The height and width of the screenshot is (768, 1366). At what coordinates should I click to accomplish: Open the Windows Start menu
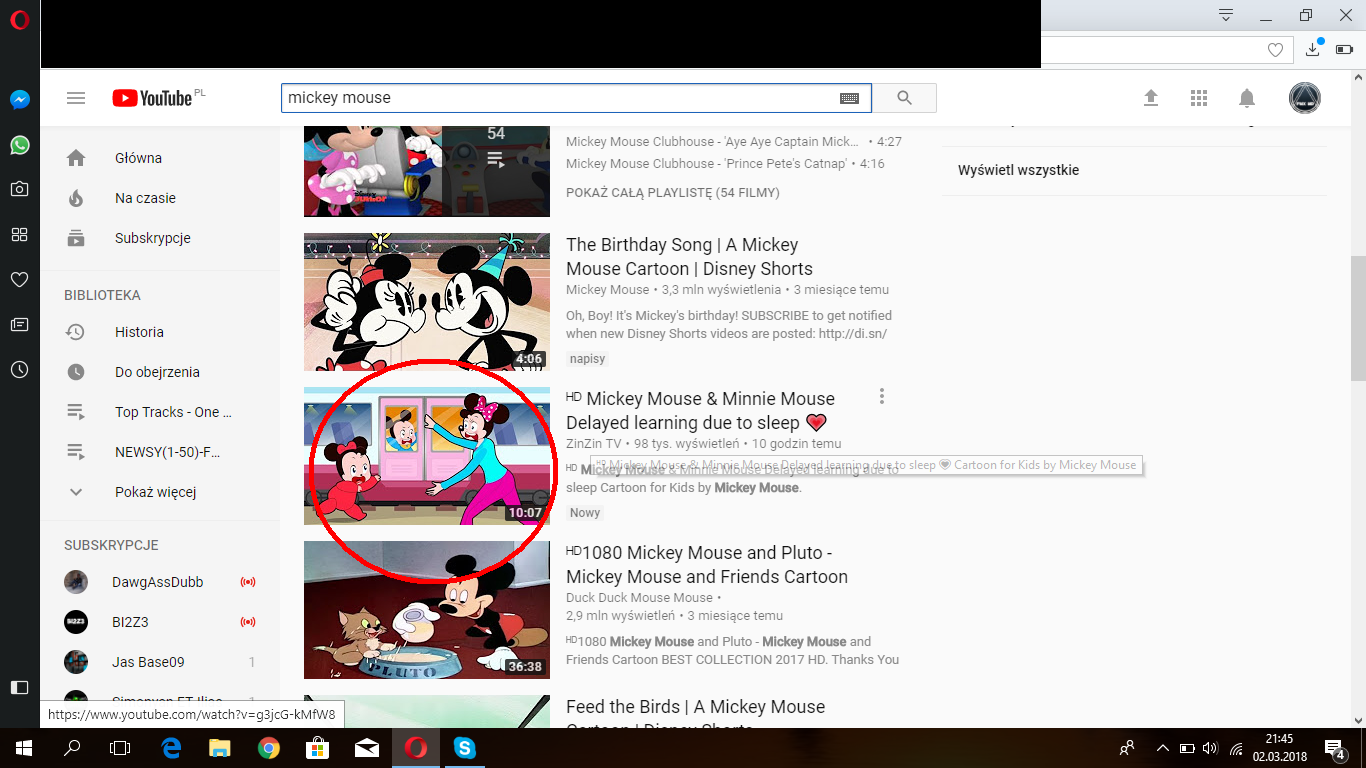click(23, 747)
